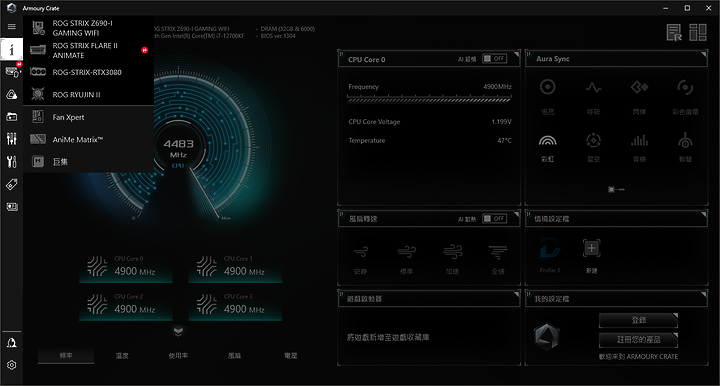This screenshot has height=386, width=720.
Task: Set fan mode to 標準 standard
Action: click(x=406, y=259)
